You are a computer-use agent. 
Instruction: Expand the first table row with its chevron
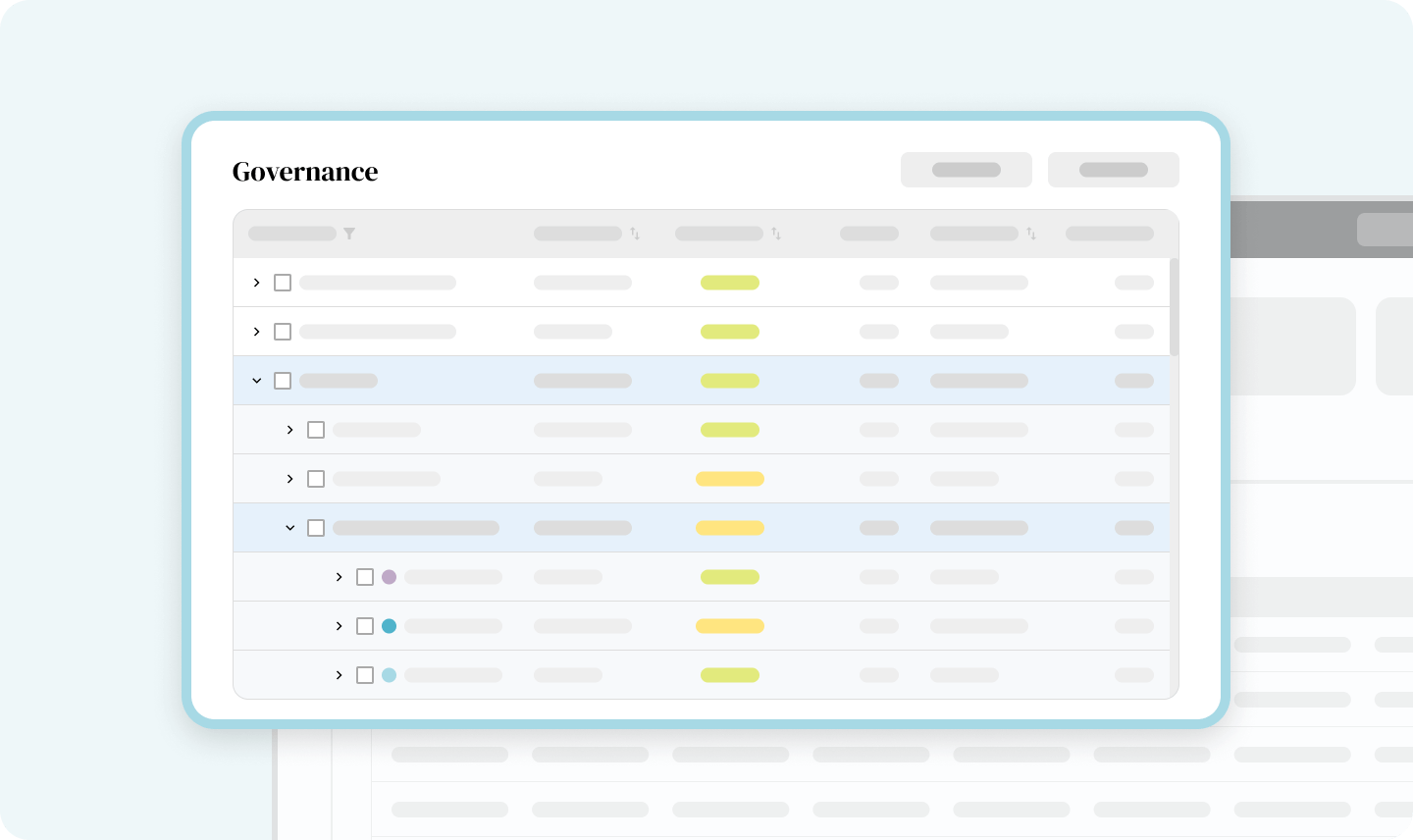point(257,283)
